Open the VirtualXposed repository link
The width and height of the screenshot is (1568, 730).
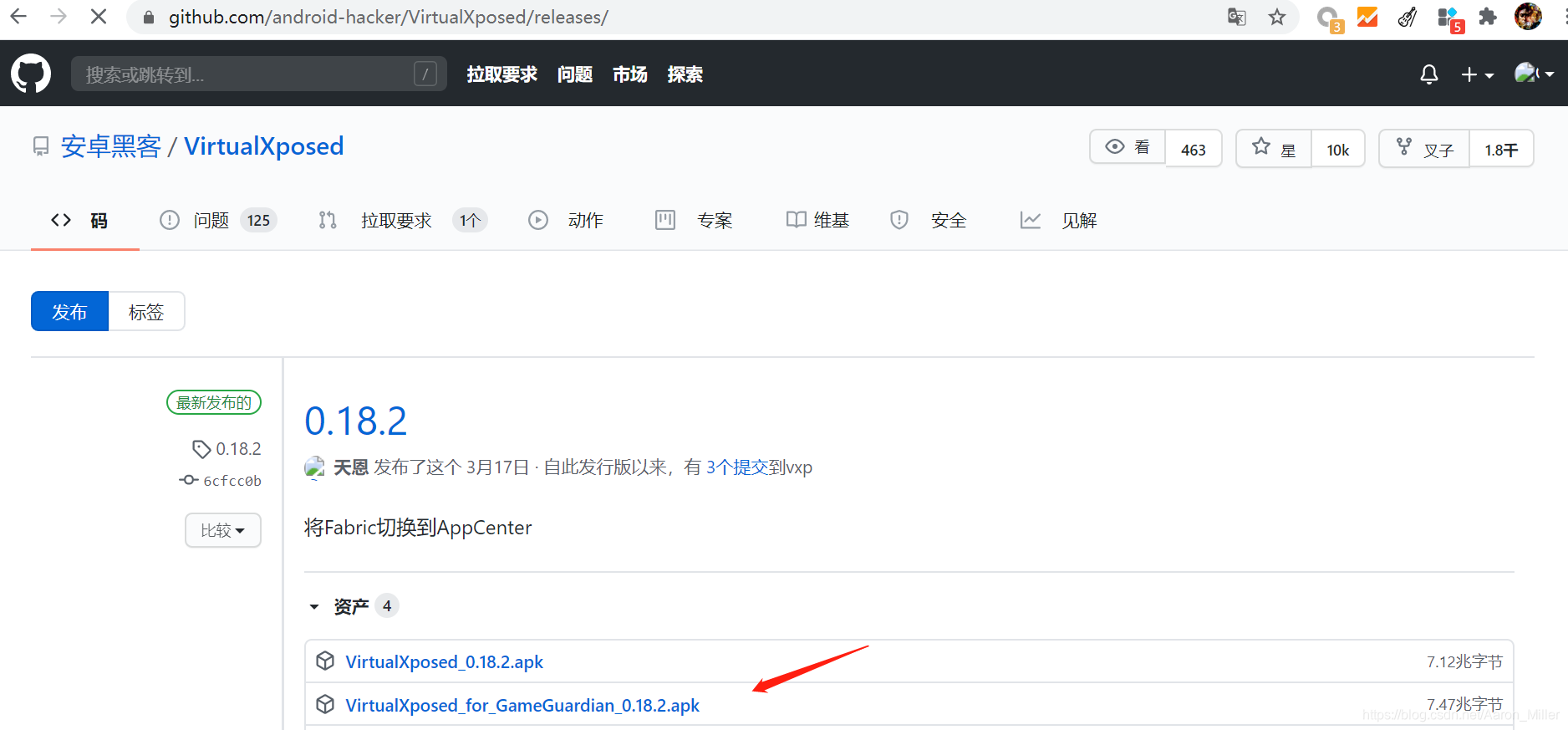tap(264, 146)
